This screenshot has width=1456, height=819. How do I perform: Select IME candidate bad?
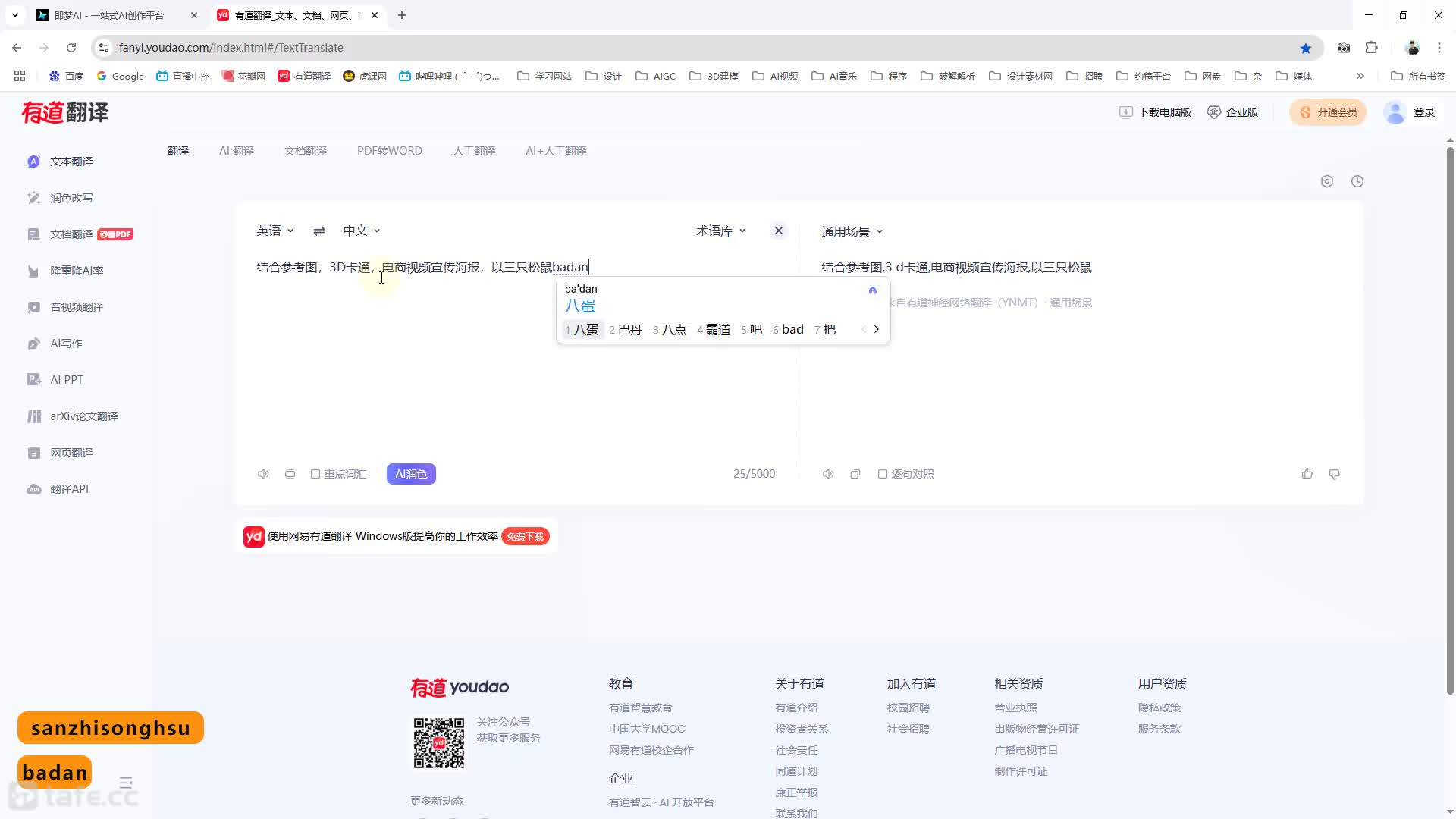pyautogui.click(x=789, y=329)
